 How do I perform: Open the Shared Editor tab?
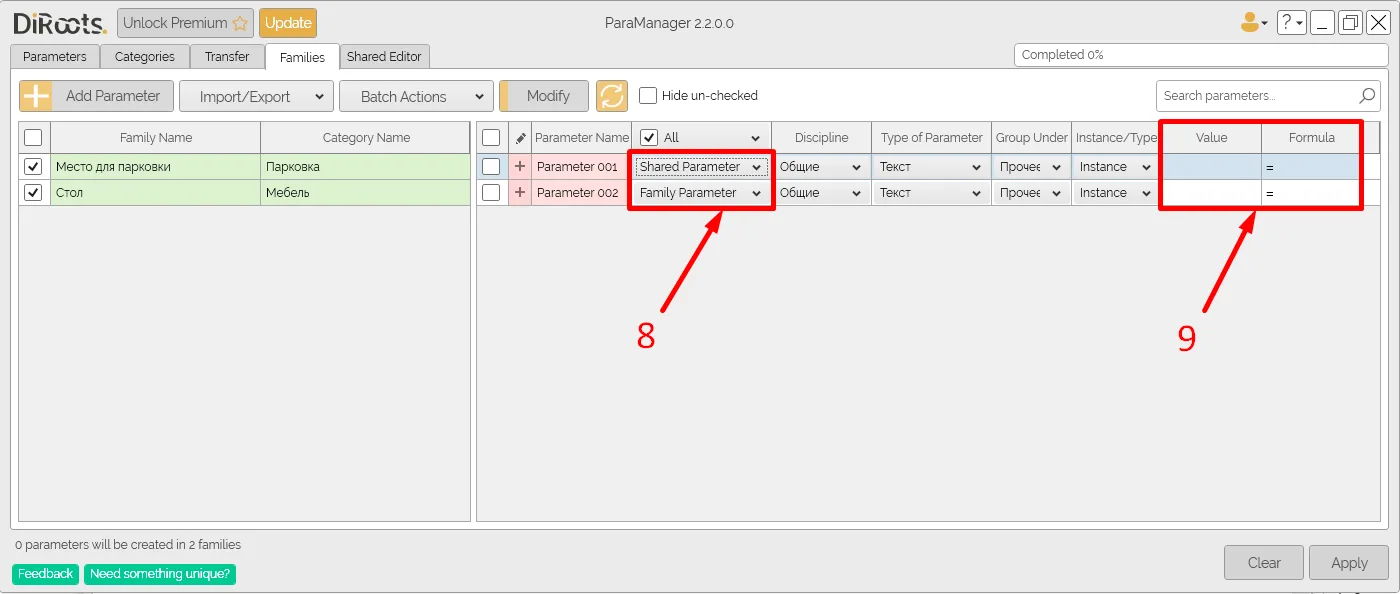point(384,57)
